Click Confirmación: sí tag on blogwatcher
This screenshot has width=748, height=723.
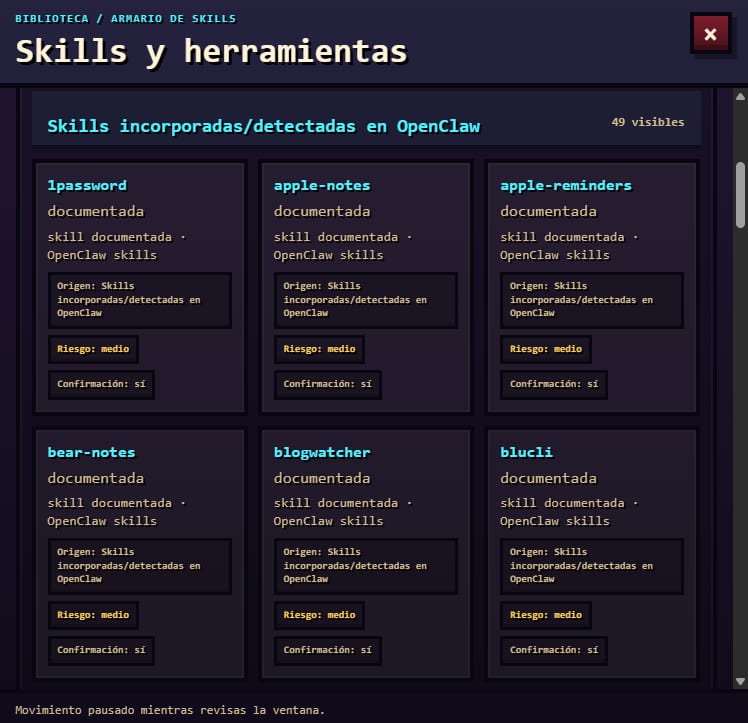(x=327, y=651)
